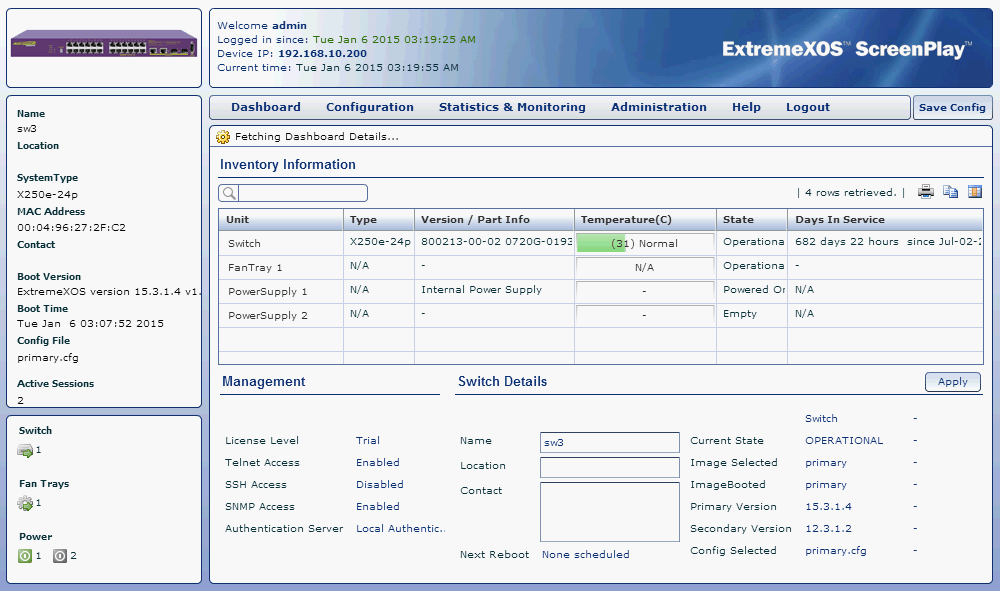The width and height of the screenshot is (1000, 591).
Task: Click the Primary Version 15.3.1.4 value
Action: pyautogui.click(x=828, y=506)
